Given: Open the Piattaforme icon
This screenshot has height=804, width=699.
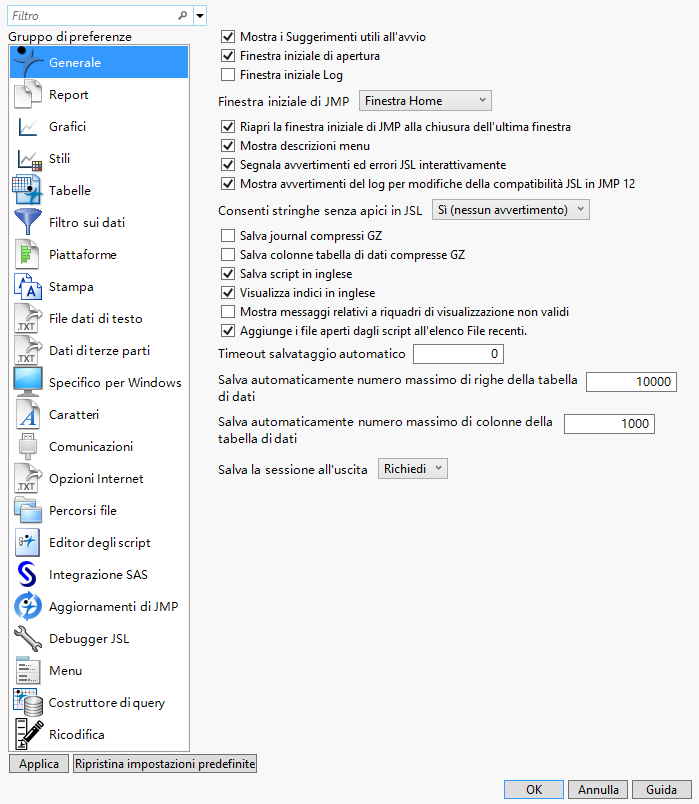Looking at the screenshot, I should [x=27, y=254].
